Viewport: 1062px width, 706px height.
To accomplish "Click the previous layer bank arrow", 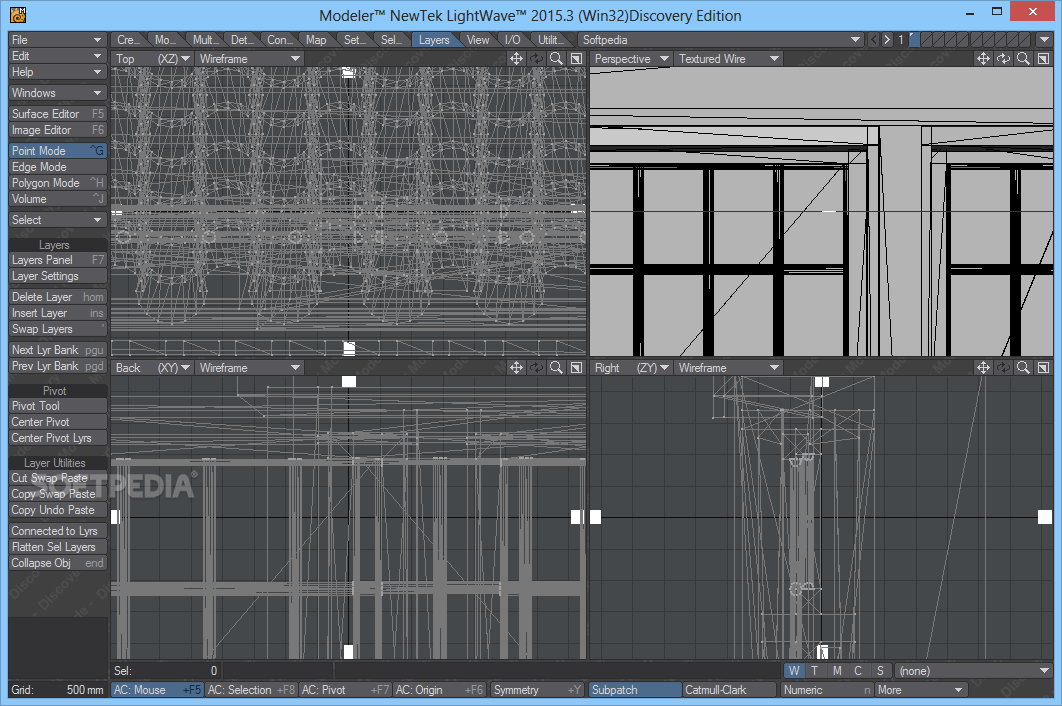I will point(874,40).
